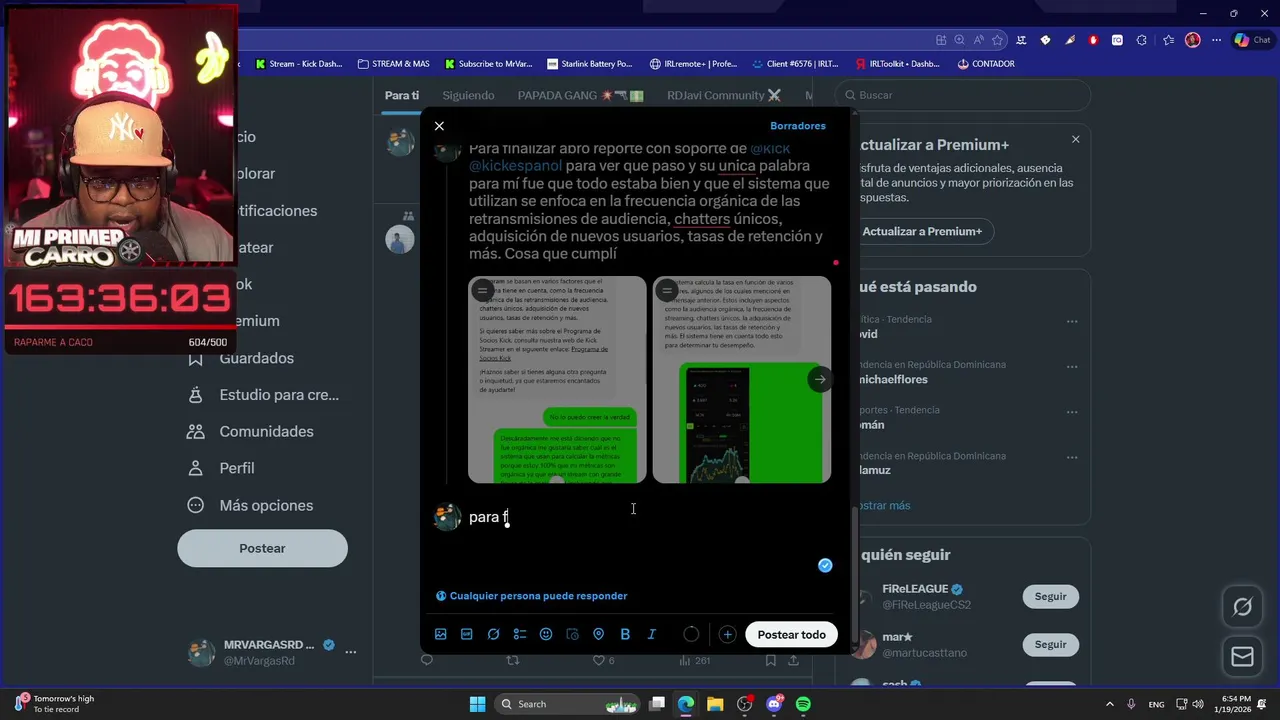Toggle bold text formatting in composer

pyautogui.click(x=625, y=634)
